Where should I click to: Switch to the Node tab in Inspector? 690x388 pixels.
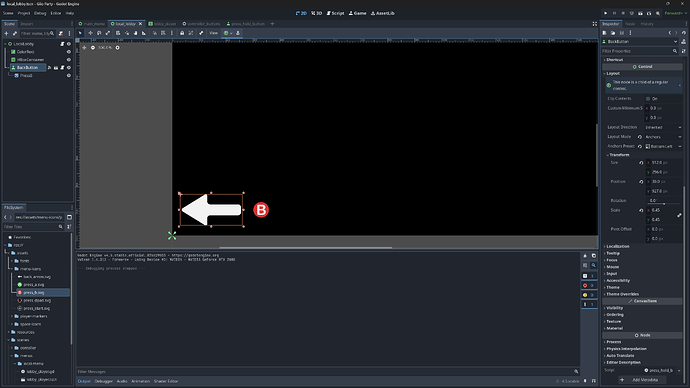[x=630, y=24]
